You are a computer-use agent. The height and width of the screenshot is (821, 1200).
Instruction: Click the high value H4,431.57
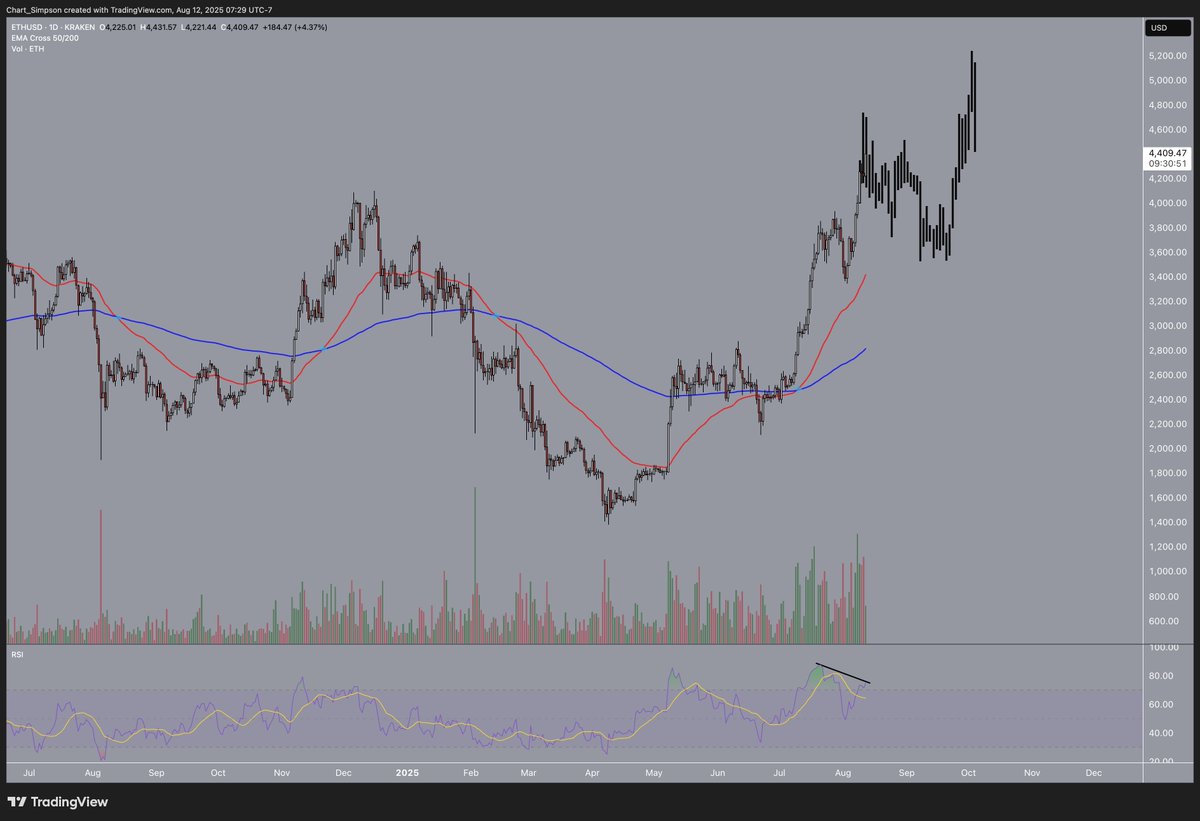tap(160, 27)
